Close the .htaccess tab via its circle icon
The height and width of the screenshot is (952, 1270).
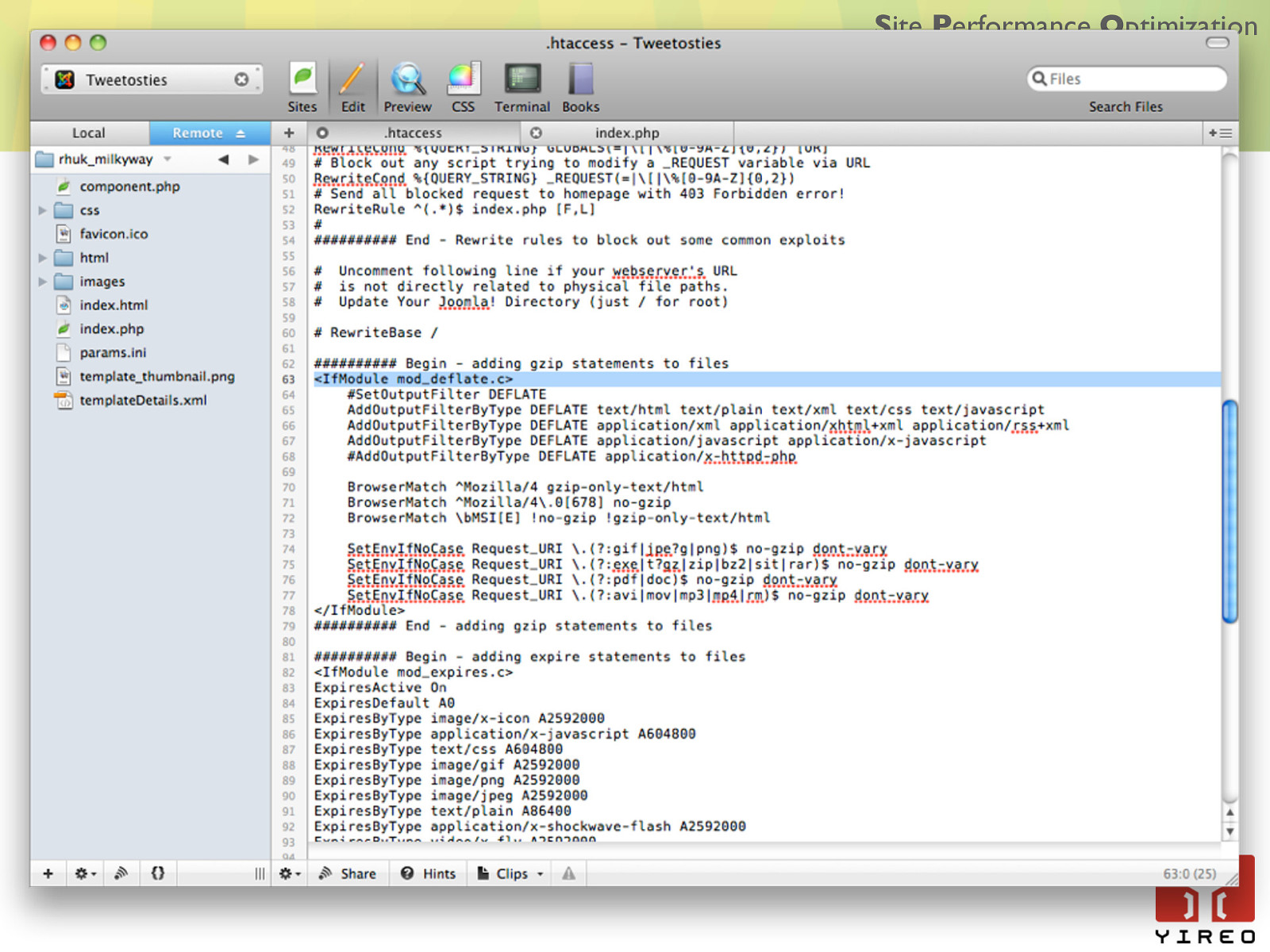pyautogui.click(x=322, y=133)
